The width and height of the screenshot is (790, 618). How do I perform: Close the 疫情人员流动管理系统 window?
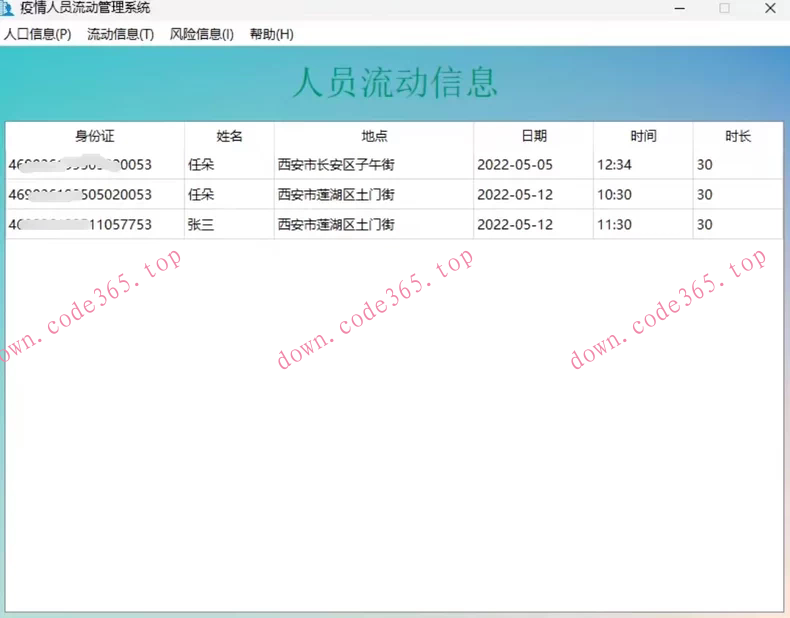pos(770,8)
